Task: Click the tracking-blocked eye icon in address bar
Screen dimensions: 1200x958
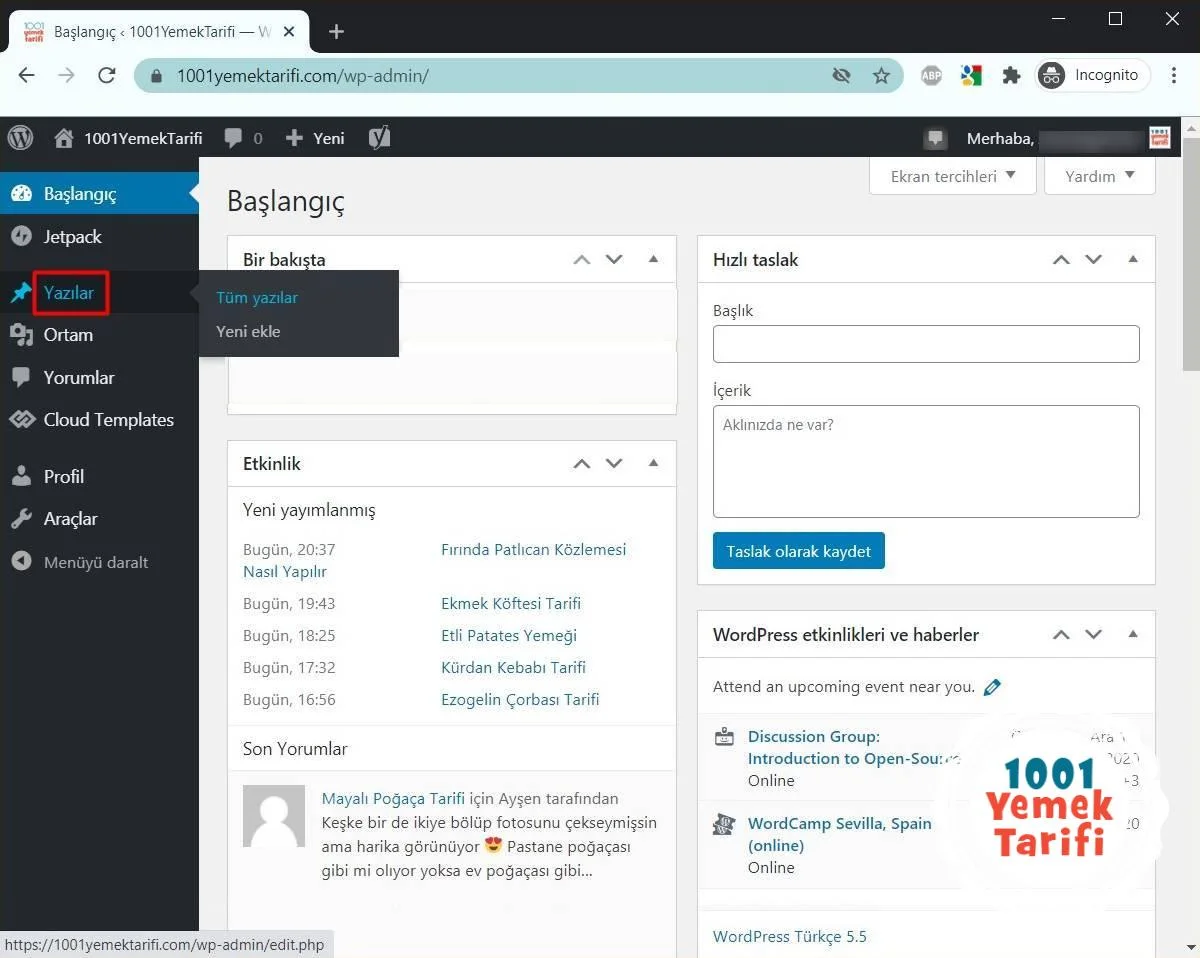Action: [841, 75]
